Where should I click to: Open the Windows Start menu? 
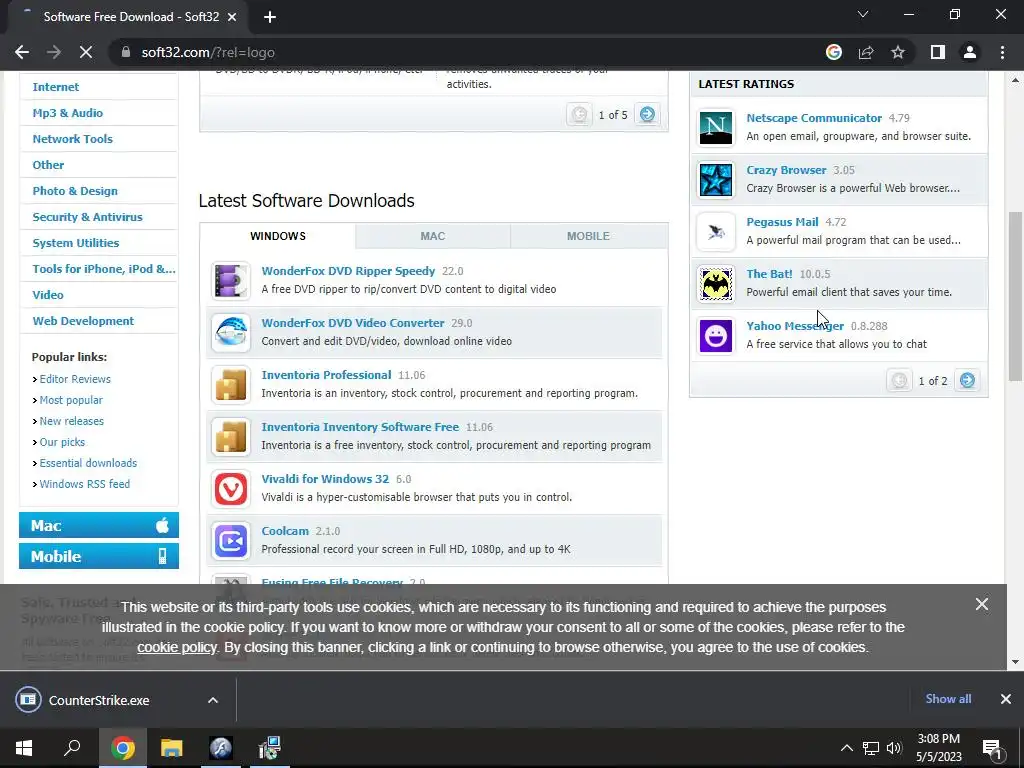[x=24, y=748]
